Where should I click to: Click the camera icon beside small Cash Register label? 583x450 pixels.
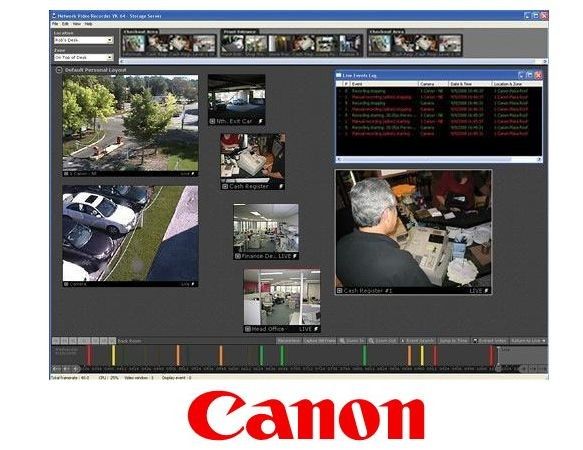point(225,186)
